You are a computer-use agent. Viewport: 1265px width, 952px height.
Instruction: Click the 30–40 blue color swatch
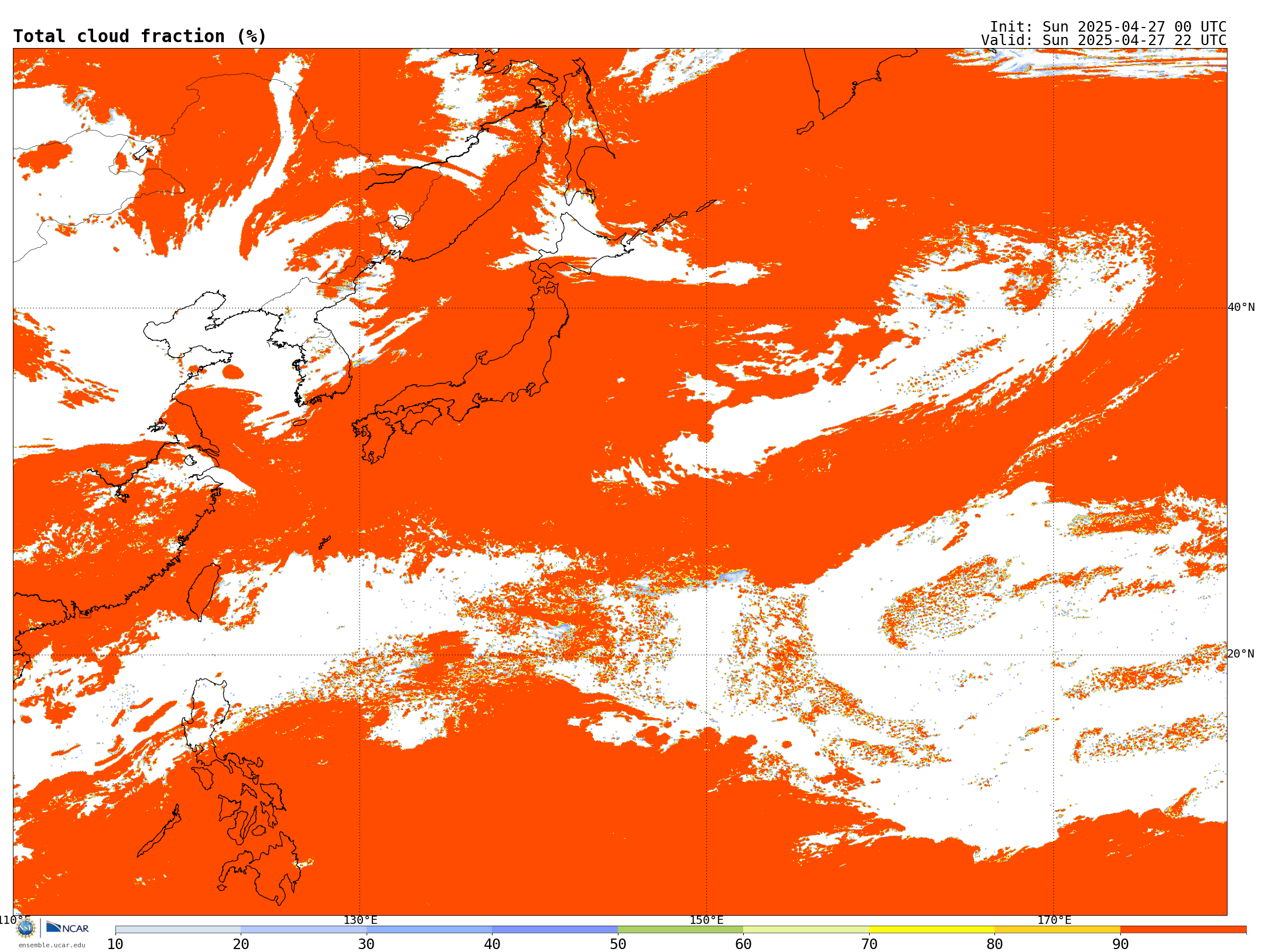click(x=429, y=930)
